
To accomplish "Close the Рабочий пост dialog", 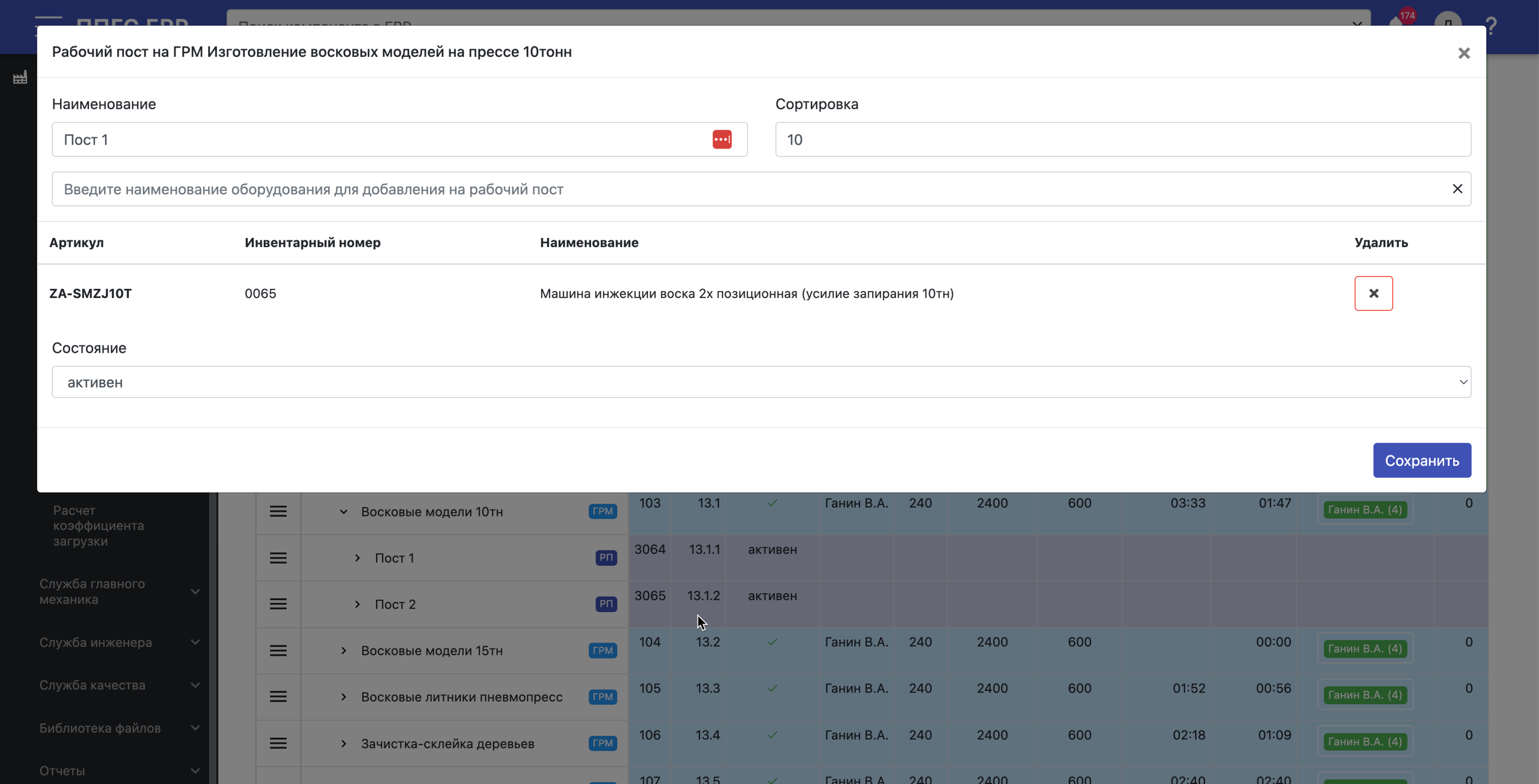I will [x=1464, y=53].
